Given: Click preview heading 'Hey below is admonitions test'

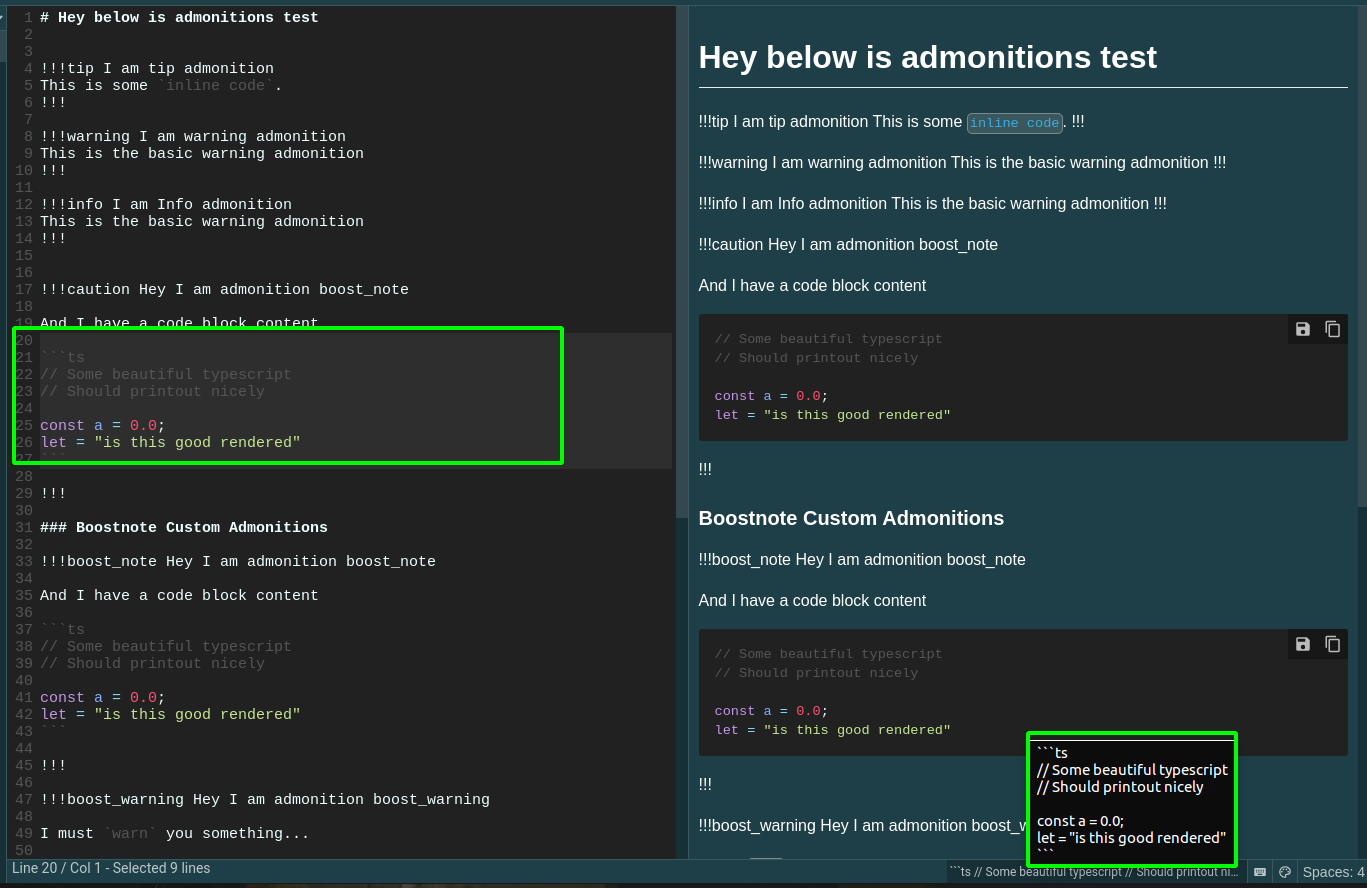Looking at the screenshot, I should point(927,57).
